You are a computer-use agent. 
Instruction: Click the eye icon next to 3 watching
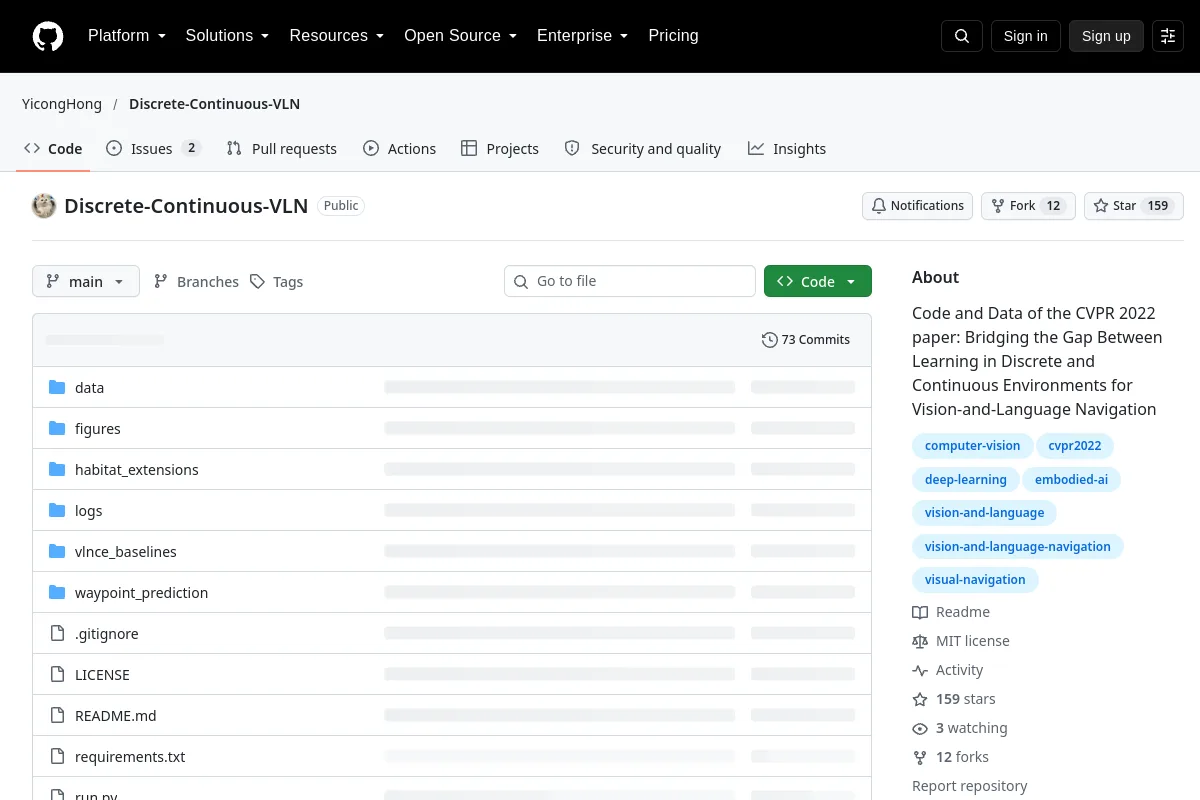click(920, 728)
